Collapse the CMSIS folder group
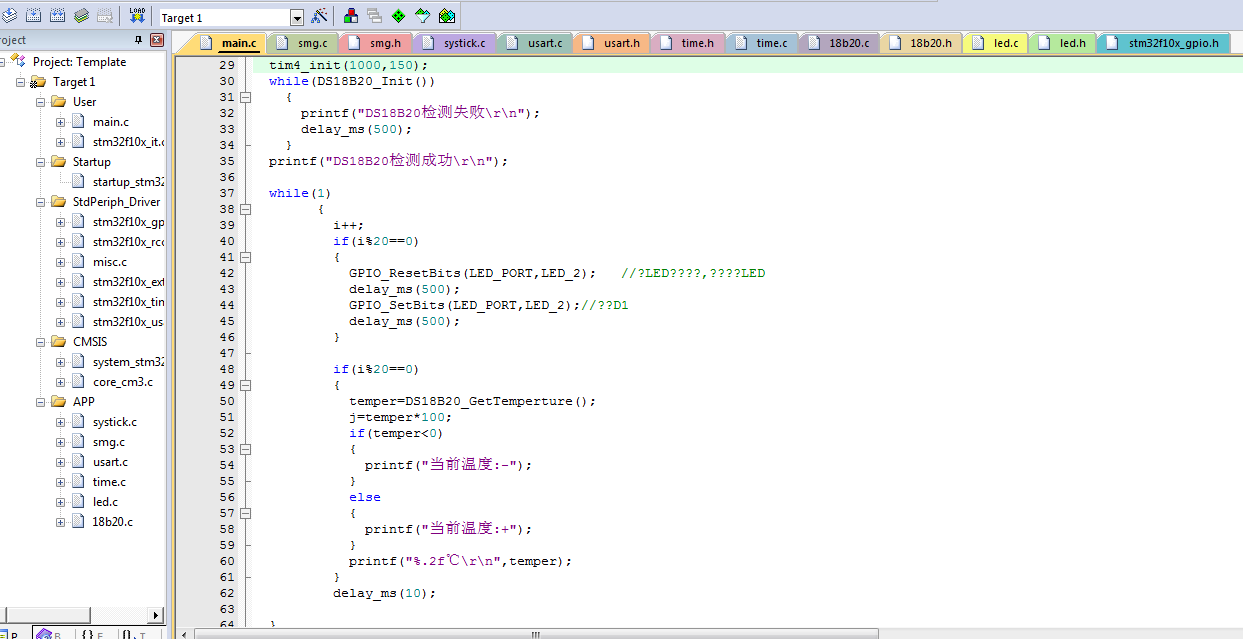Image resolution: width=1243 pixels, height=639 pixels. coord(41,342)
